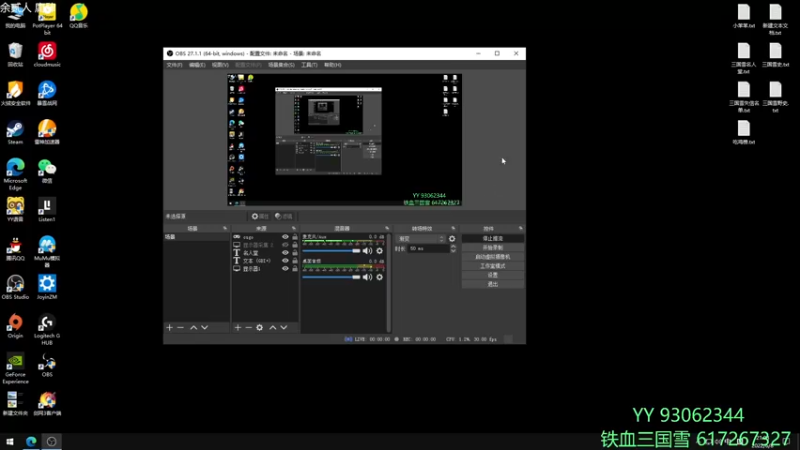Open the 场景集合(S) menu
800x450 pixels.
pyautogui.click(x=281, y=65)
